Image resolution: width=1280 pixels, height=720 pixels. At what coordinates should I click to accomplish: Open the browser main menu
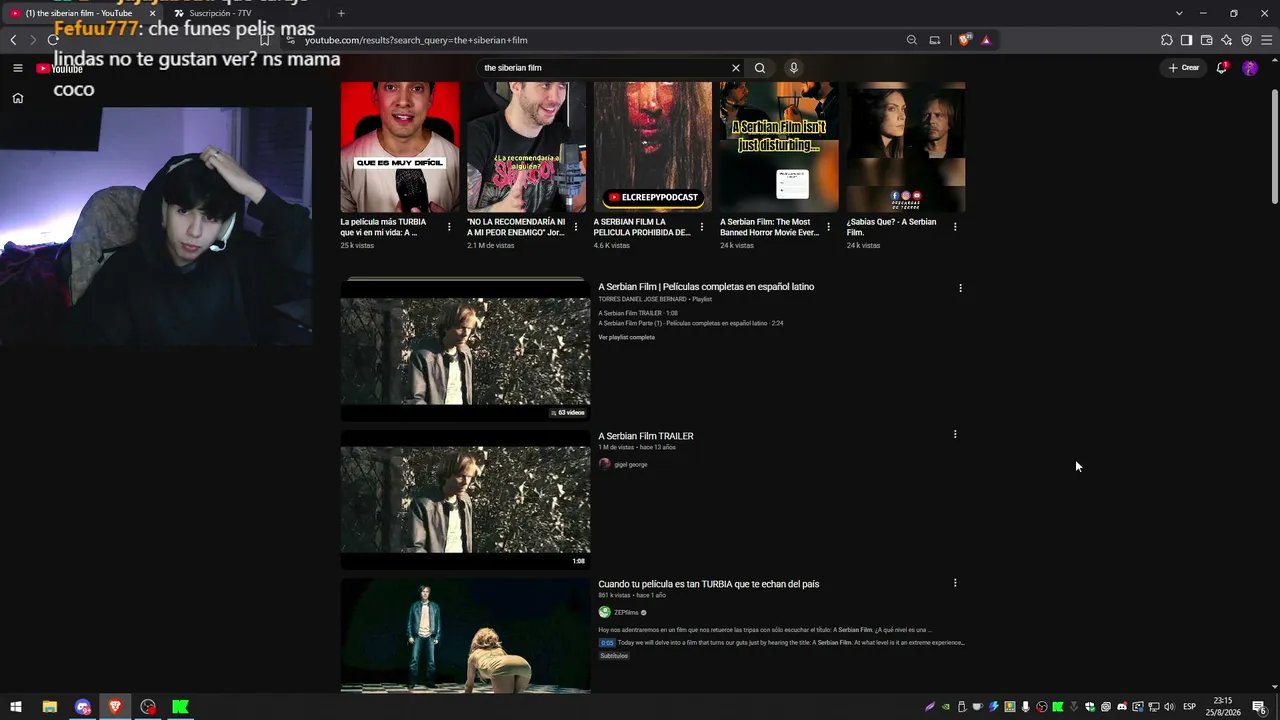coord(1267,40)
